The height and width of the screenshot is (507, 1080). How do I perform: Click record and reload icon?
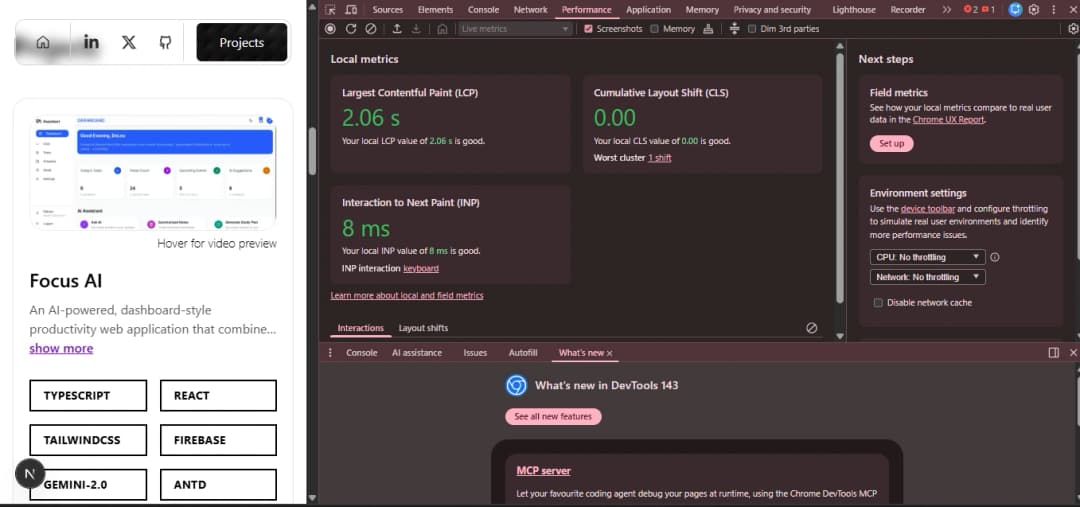[351, 29]
